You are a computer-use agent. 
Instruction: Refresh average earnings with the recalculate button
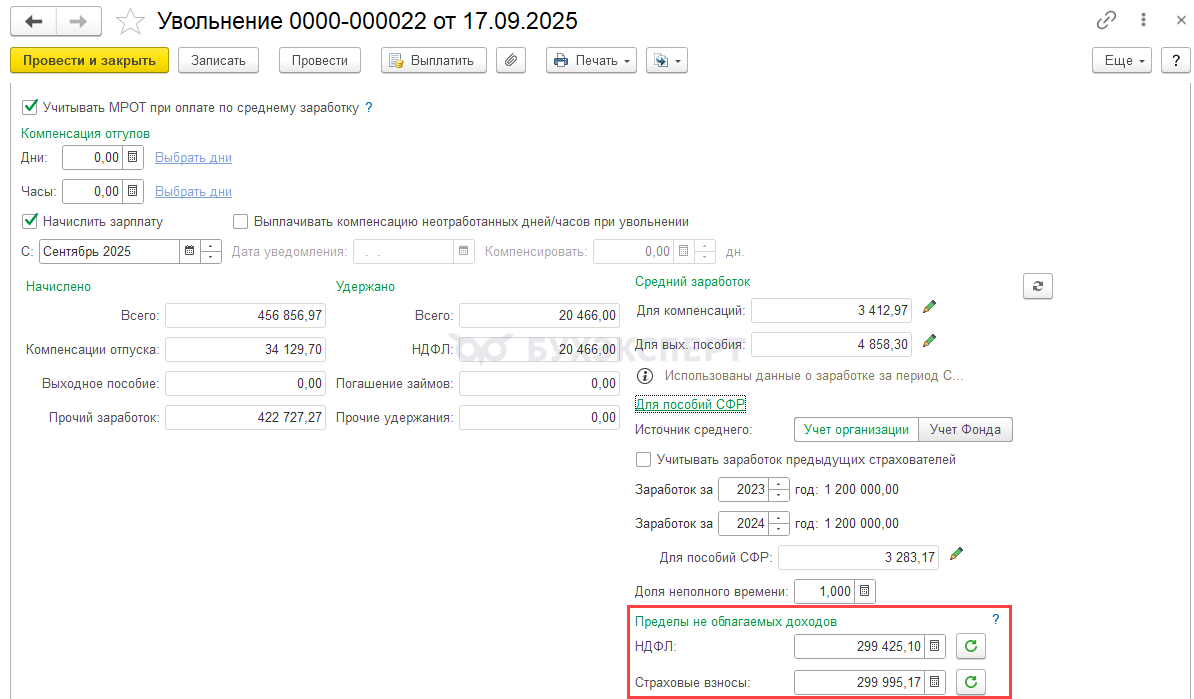click(x=1037, y=286)
